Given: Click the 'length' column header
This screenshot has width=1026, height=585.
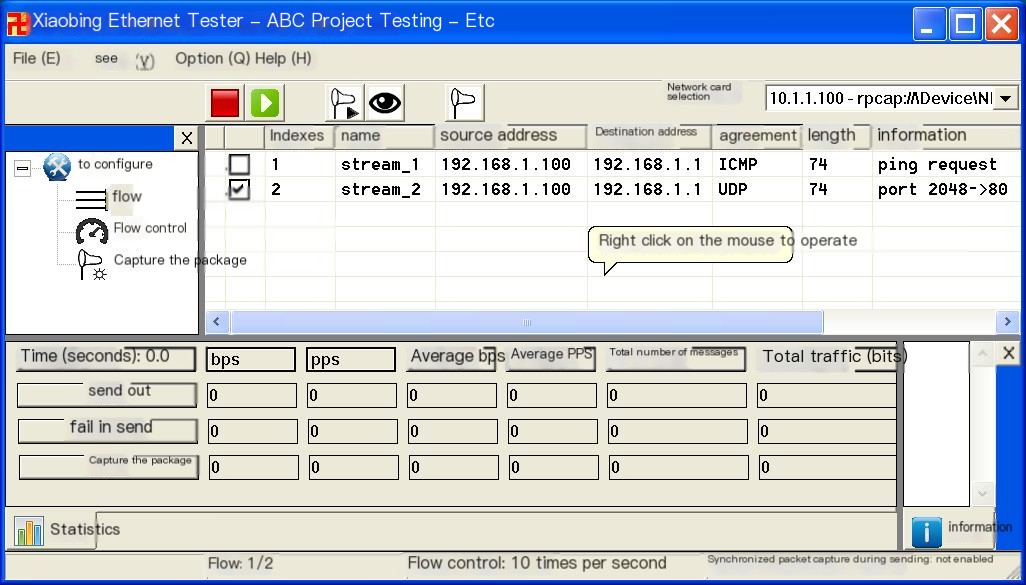Looking at the screenshot, I should point(837,135).
